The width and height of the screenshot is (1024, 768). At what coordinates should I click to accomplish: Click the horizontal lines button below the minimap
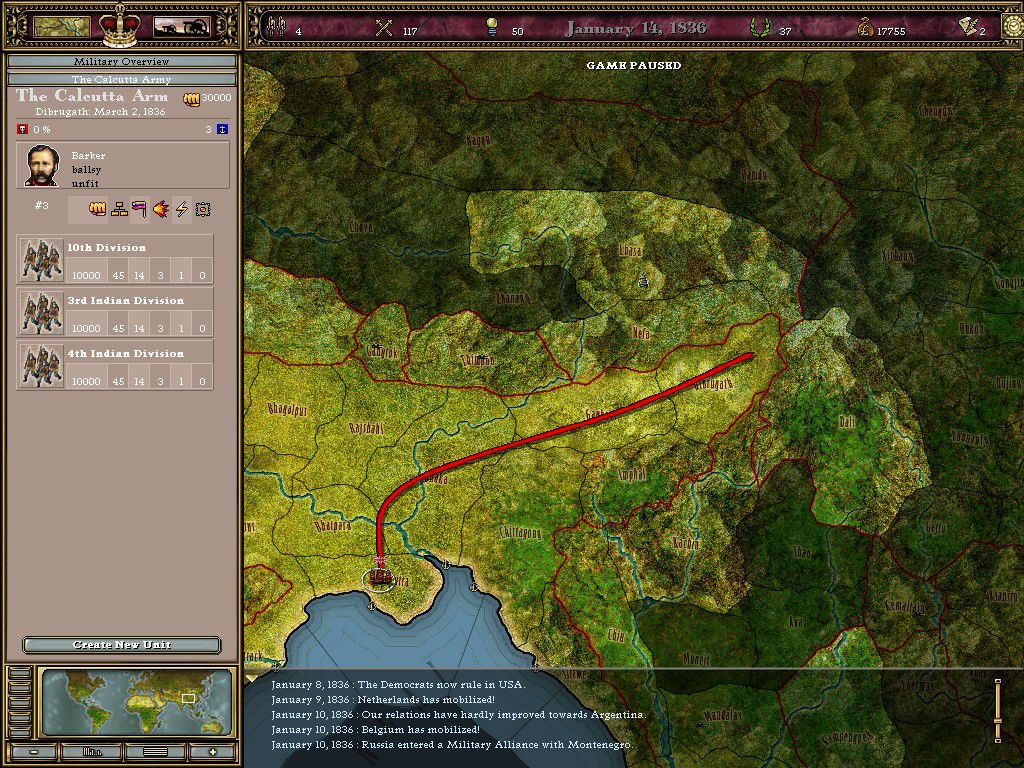[155, 752]
